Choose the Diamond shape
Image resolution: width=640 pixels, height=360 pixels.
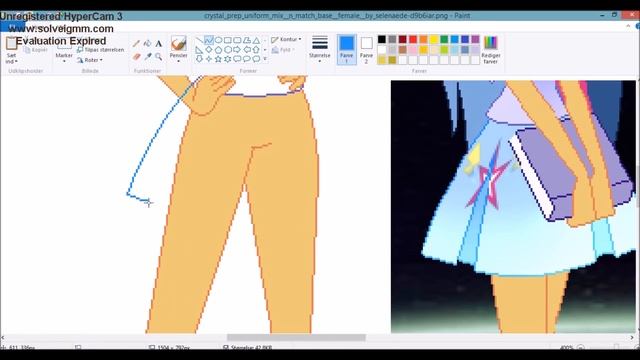[x=209, y=50]
